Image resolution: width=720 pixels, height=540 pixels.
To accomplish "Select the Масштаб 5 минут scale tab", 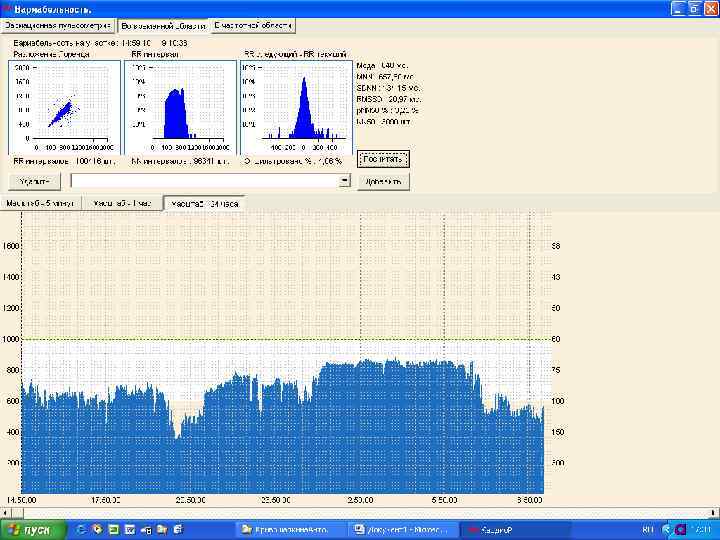I will 40,203.
